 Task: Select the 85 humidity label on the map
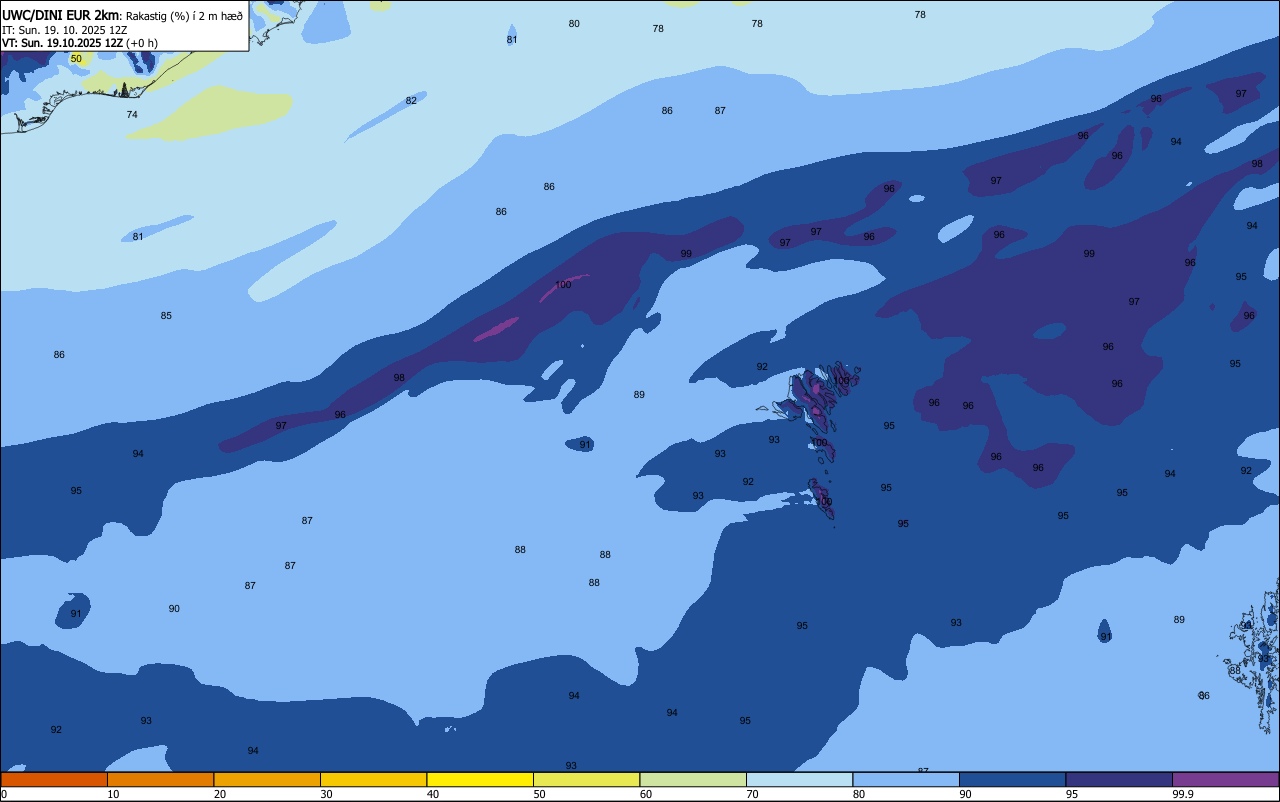pos(166,316)
